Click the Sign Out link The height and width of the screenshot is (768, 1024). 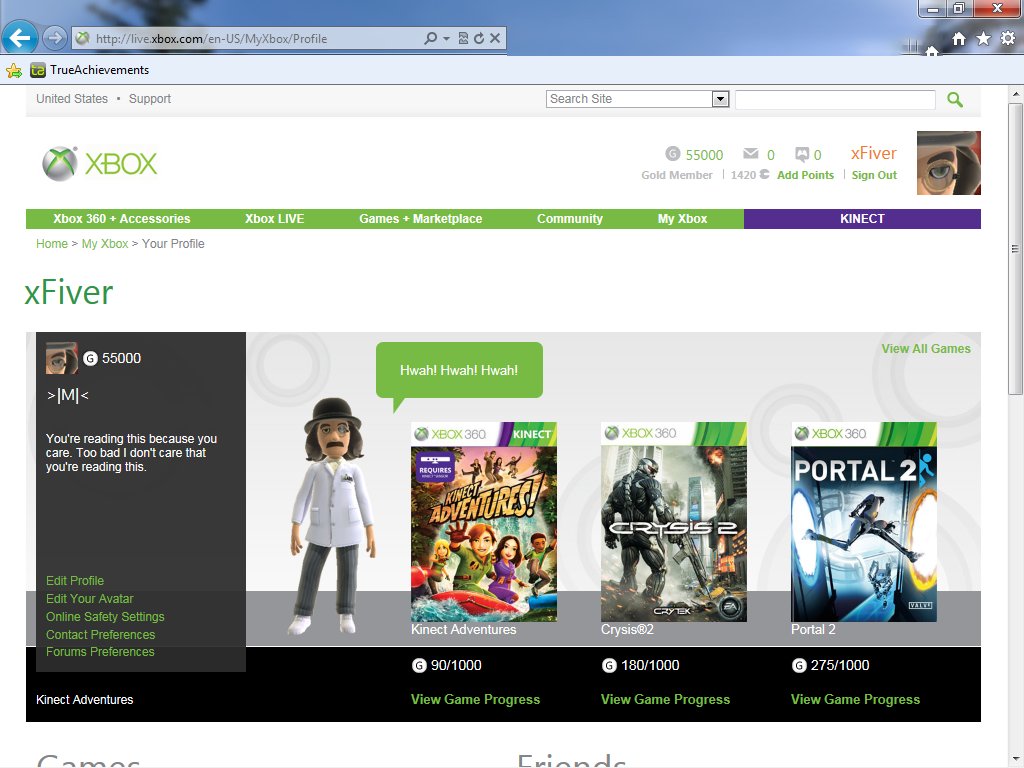pos(874,175)
